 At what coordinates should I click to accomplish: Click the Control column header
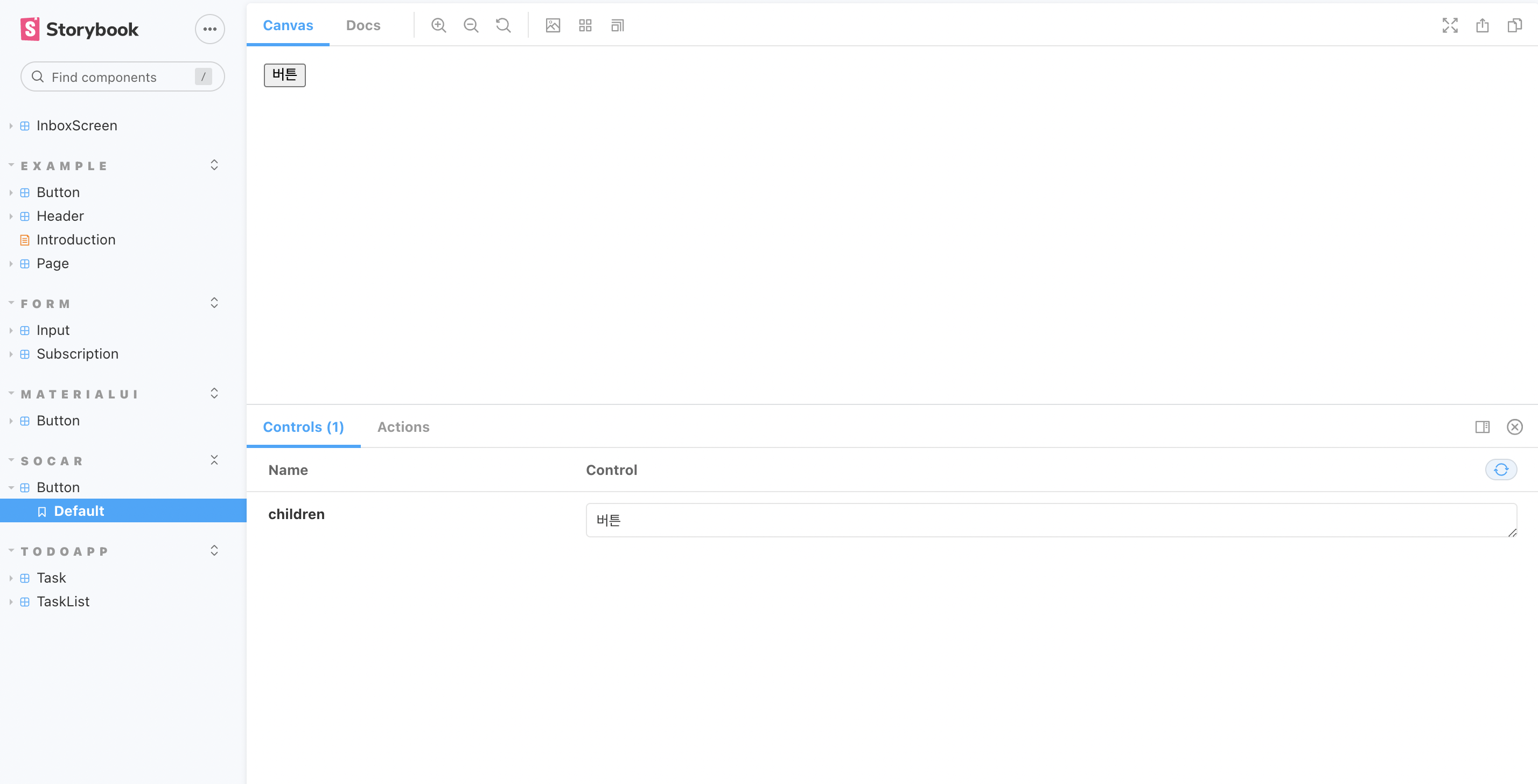coord(611,470)
